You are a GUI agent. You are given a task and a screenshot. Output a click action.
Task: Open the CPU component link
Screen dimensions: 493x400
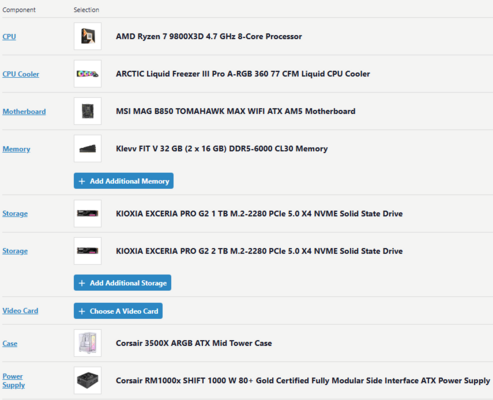9,37
